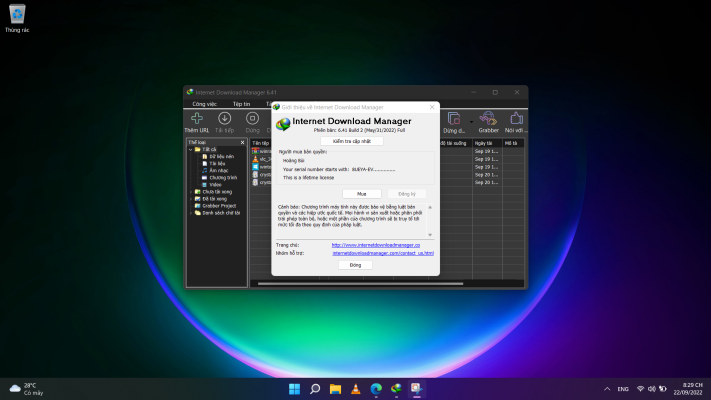The width and height of the screenshot is (711, 400).
Task: Click the Windows Start button
Action: tap(294, 388)
